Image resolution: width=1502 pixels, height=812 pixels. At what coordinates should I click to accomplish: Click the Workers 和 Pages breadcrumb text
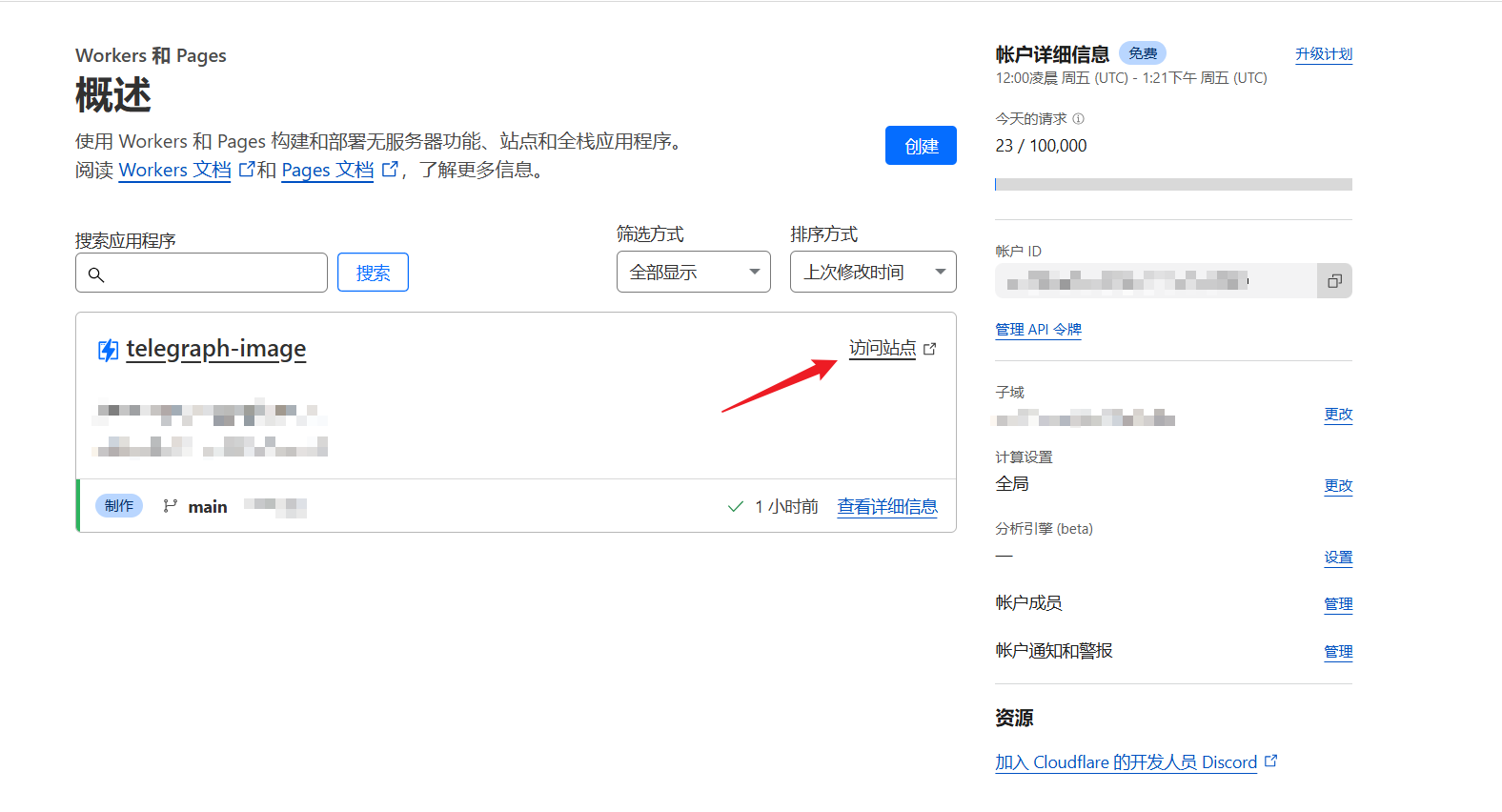tap(151, 55)
